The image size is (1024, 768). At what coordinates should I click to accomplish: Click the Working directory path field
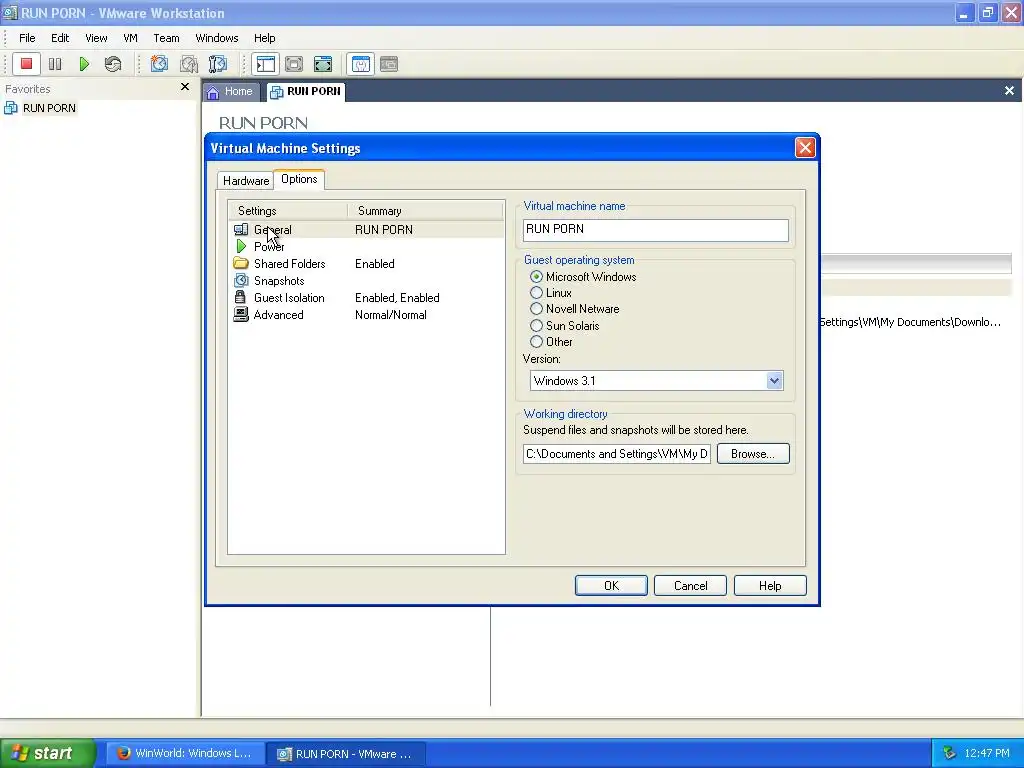[x=617, y=454]
